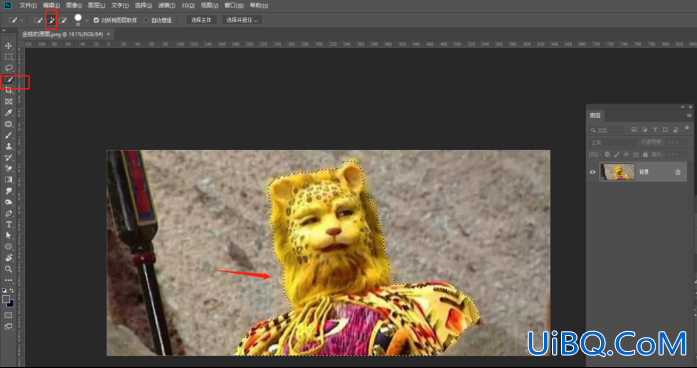Open the 文件 (File) menu
This screenshot has width=697, height=368.
(28, 5)
